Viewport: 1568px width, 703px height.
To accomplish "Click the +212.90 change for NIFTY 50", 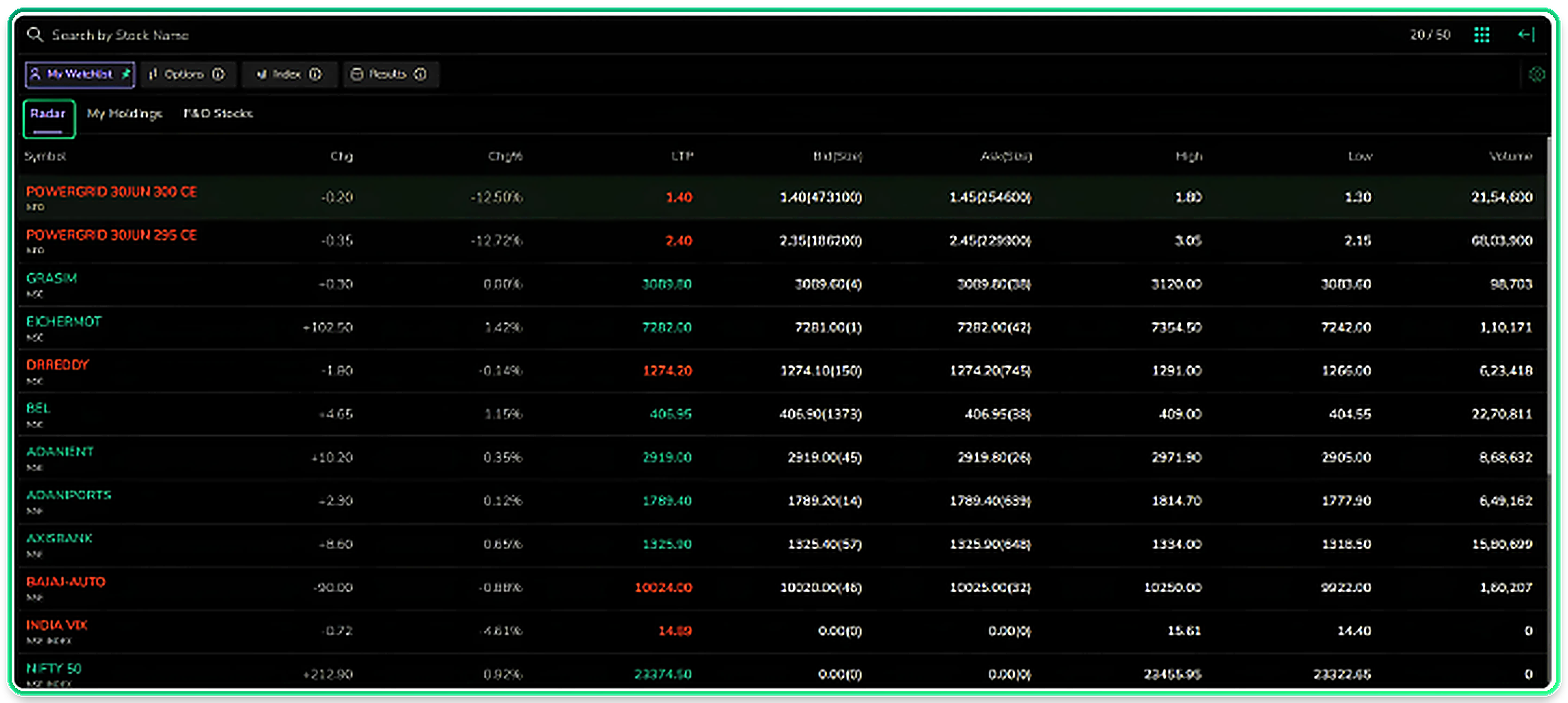I will [x=327, y=674].
